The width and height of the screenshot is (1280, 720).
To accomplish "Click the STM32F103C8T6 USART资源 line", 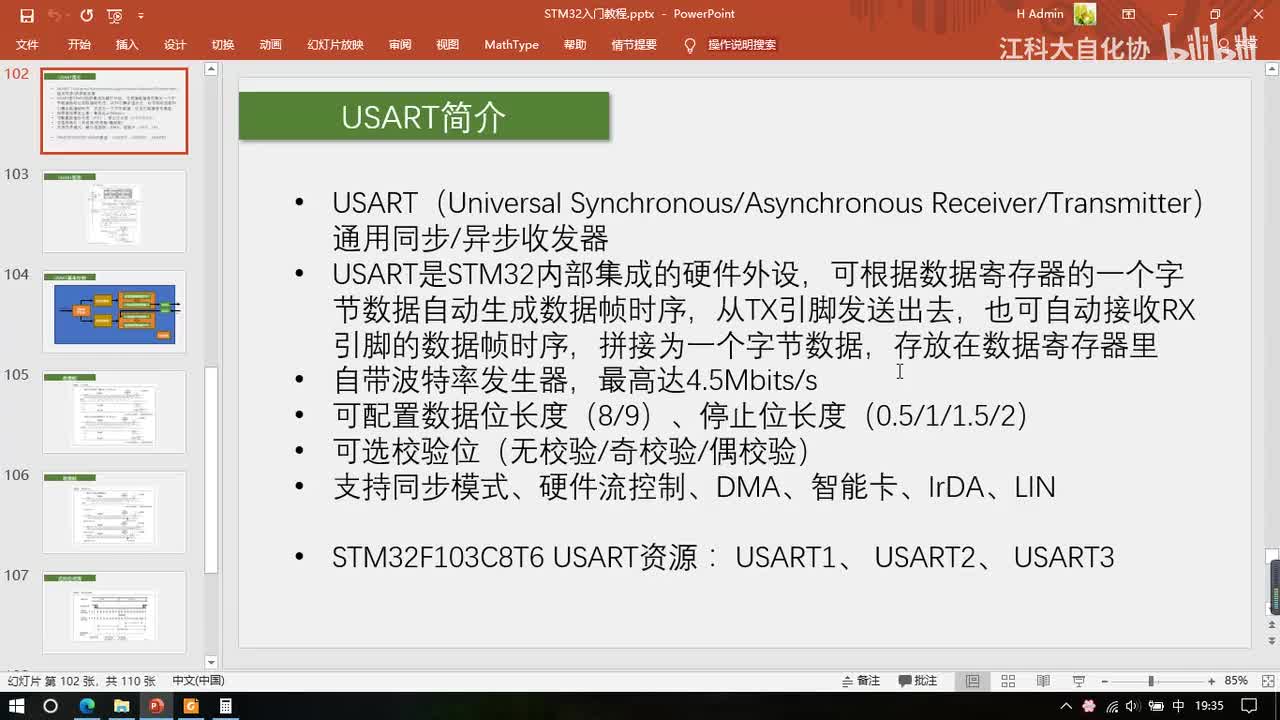I will pyautogui.click(x=723, y=557).
